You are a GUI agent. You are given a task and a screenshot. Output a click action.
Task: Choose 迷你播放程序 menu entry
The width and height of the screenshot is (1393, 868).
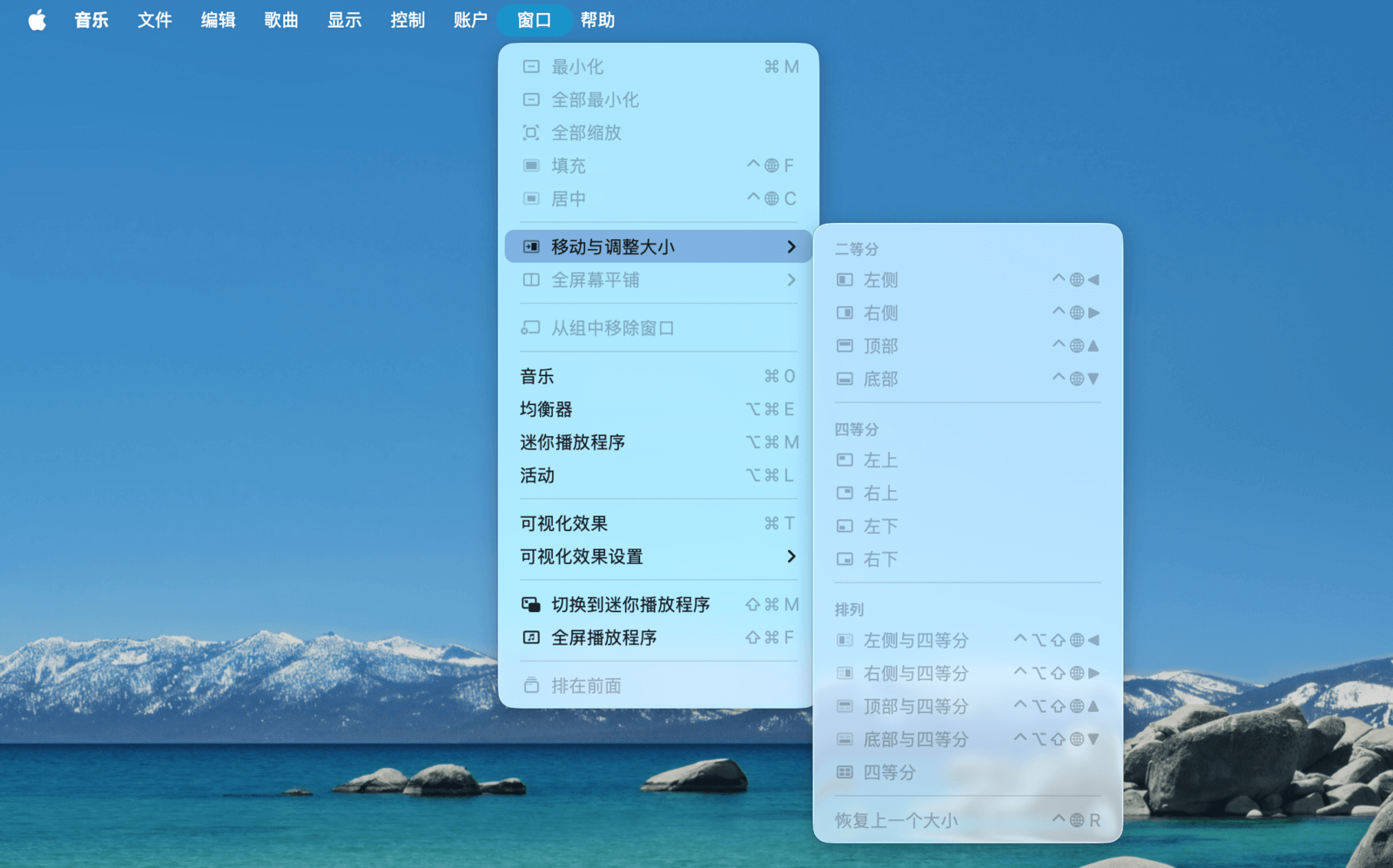(572, 442)
